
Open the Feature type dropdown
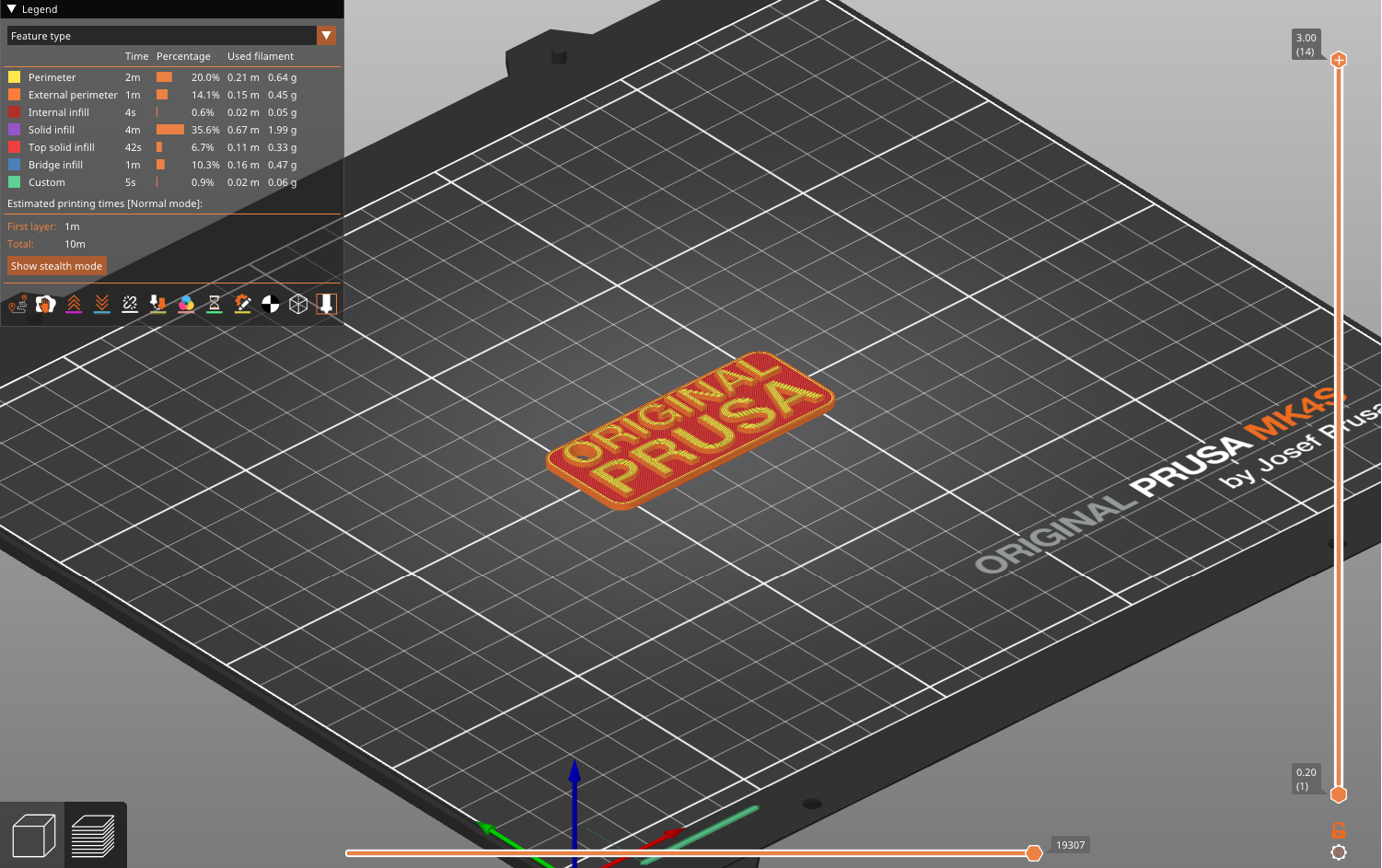(327, 35)
